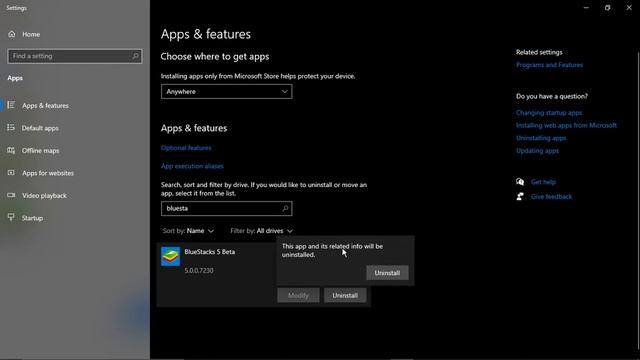Open Uninstalling apps help link
Screen dimensions: 640x360
[541, 138]
